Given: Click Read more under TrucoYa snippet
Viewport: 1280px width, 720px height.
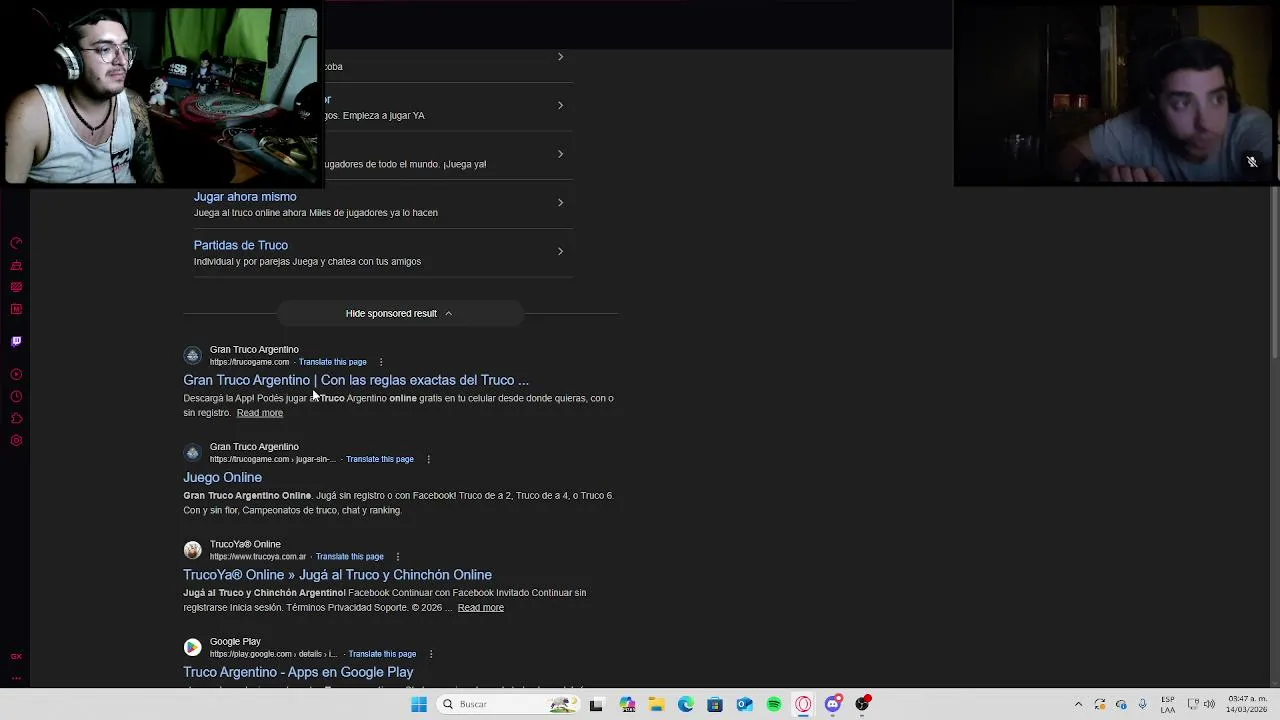Looking at the screenshot, I should pyautogui.click(x=481, y=608).
